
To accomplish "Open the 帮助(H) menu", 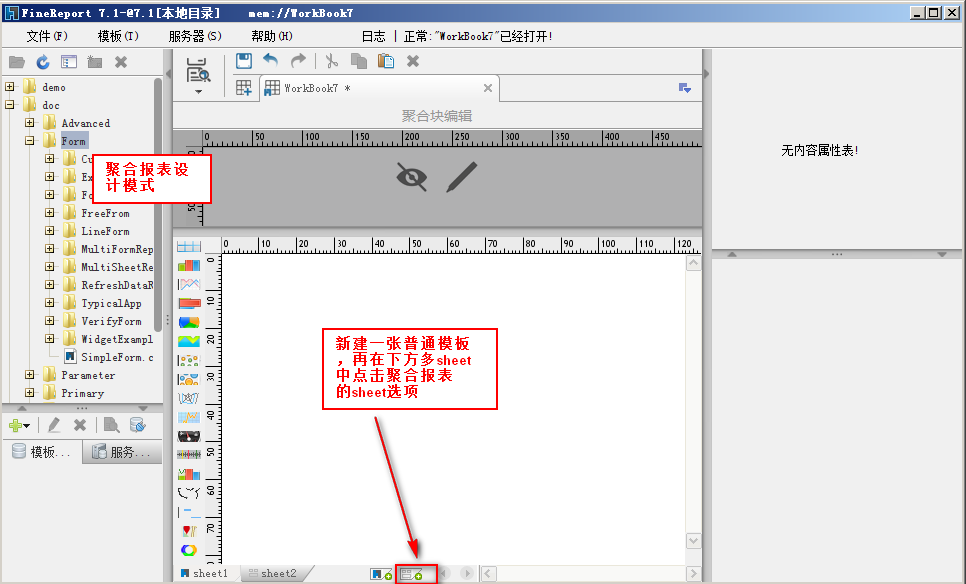I will [x=272, y=36].
